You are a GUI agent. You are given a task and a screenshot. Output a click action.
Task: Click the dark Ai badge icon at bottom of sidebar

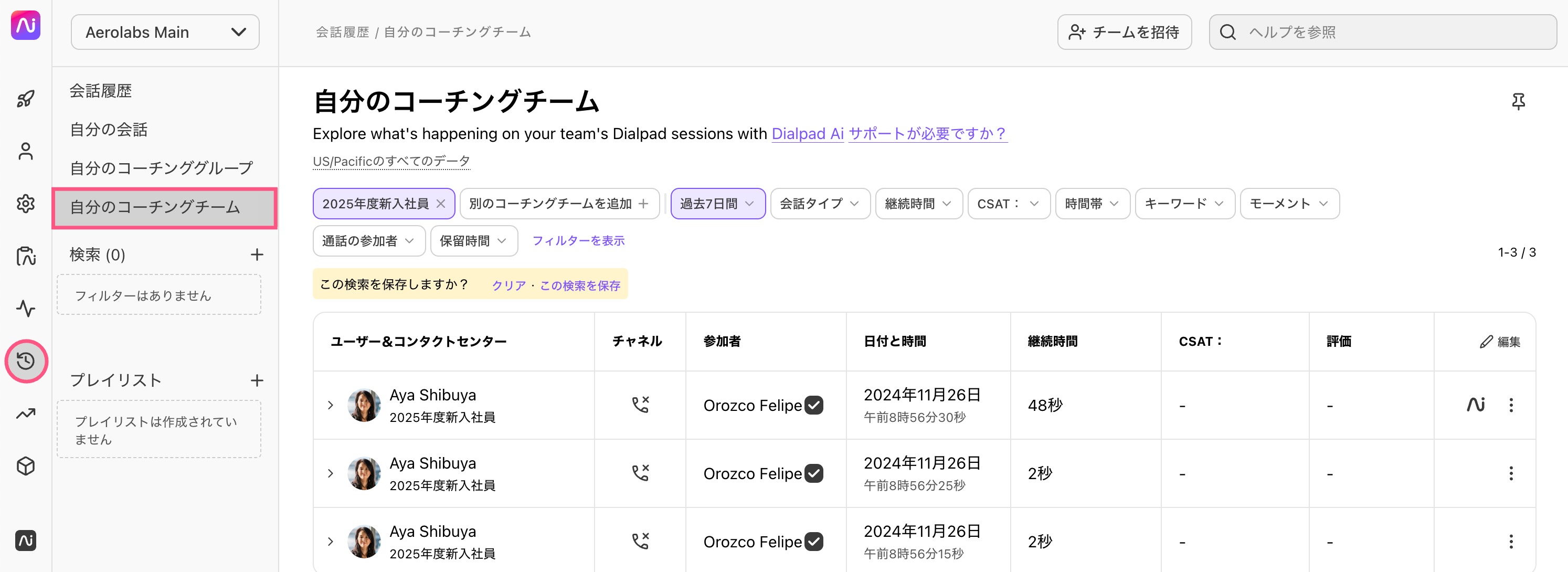pyautogui.click(x=26, y=541)
